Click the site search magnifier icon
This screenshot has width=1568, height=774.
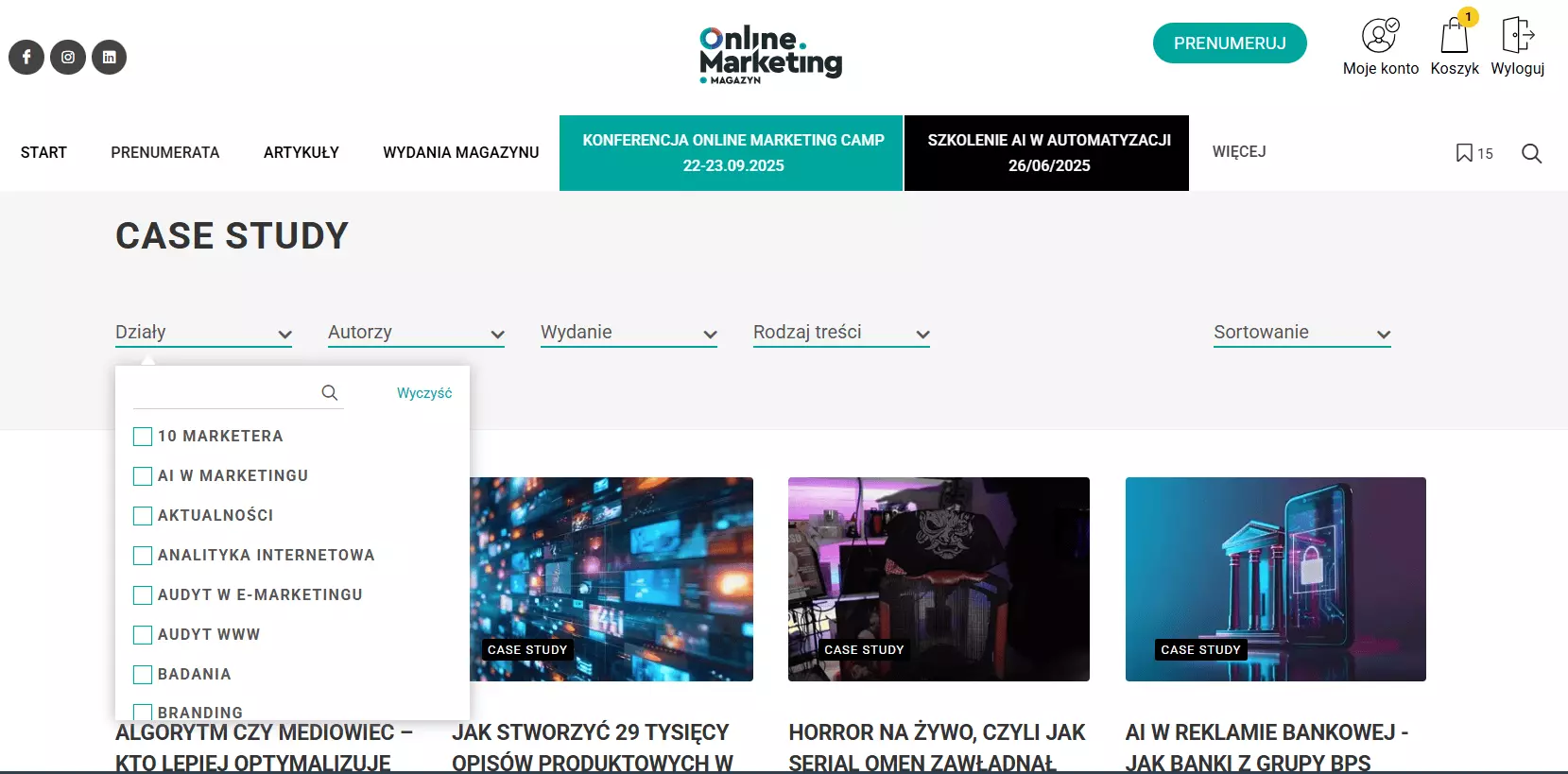pyautogui.click(x=1532, y=153)
